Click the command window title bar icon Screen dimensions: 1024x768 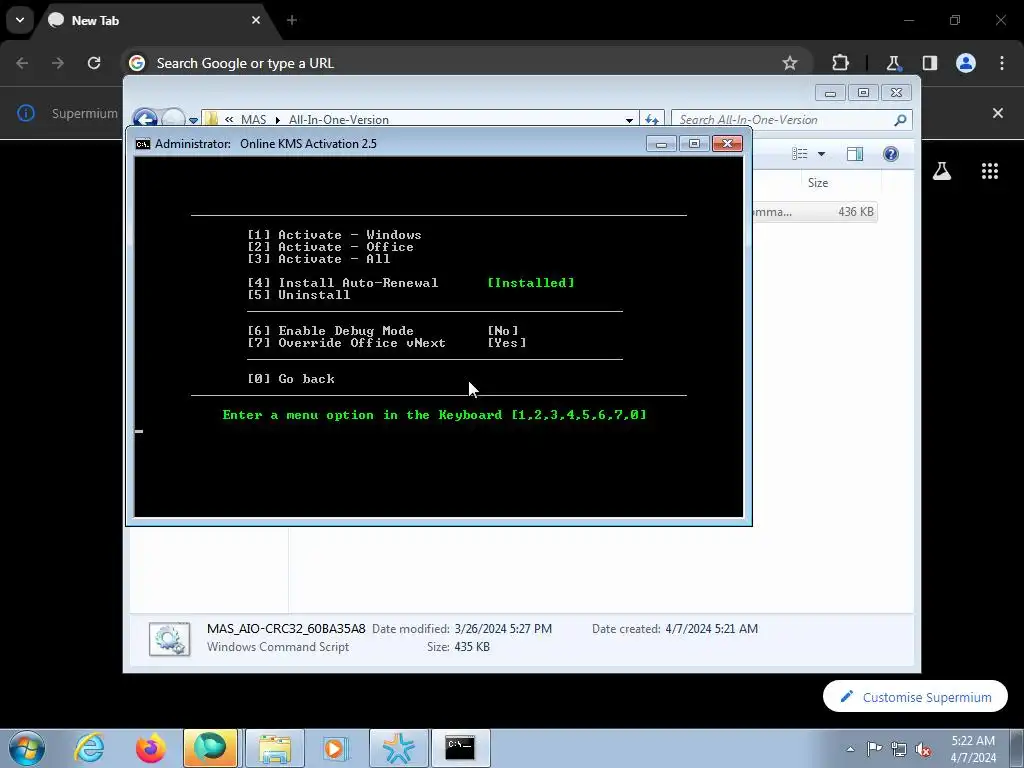click(142, 144)
